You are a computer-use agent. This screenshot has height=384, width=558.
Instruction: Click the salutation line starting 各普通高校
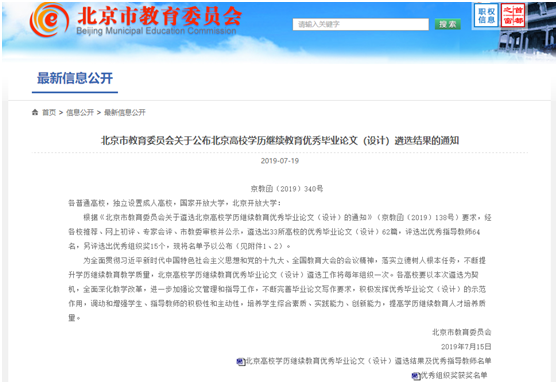click(175, 203)
